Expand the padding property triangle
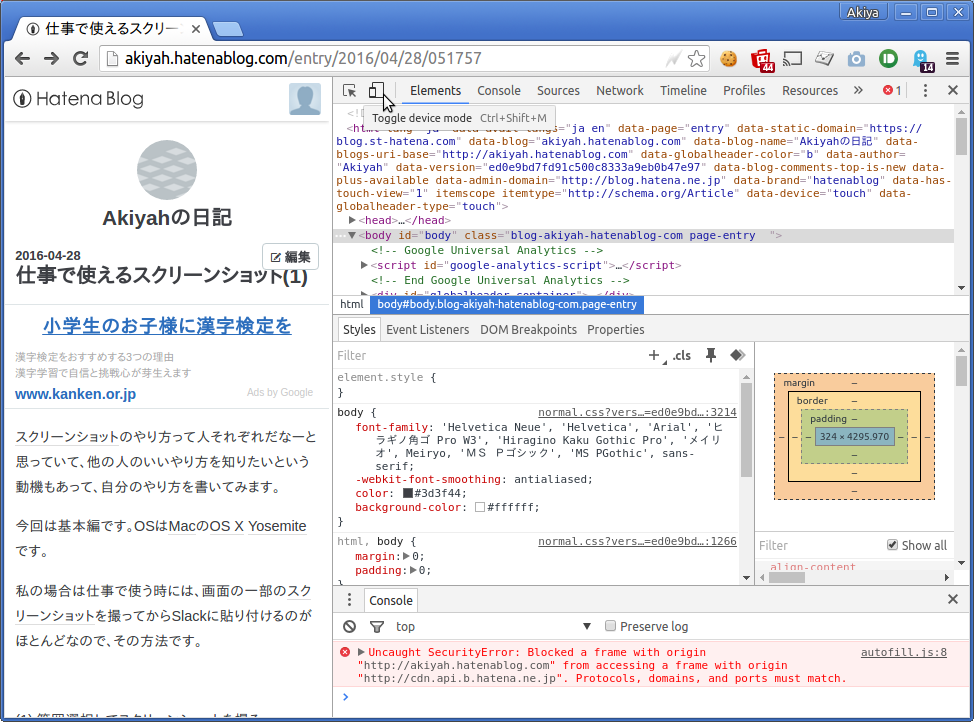 (x=413, y=570)
